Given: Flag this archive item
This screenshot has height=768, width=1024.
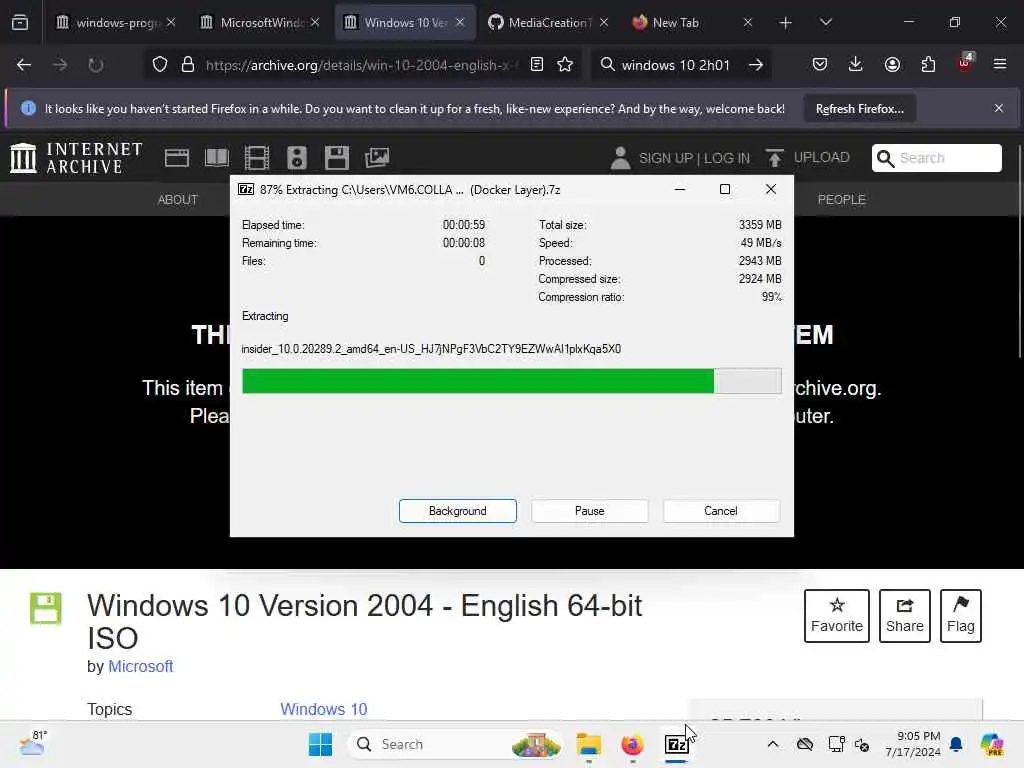Looking at the screenshot, I should pyautogui.click(x=961, y=616).
